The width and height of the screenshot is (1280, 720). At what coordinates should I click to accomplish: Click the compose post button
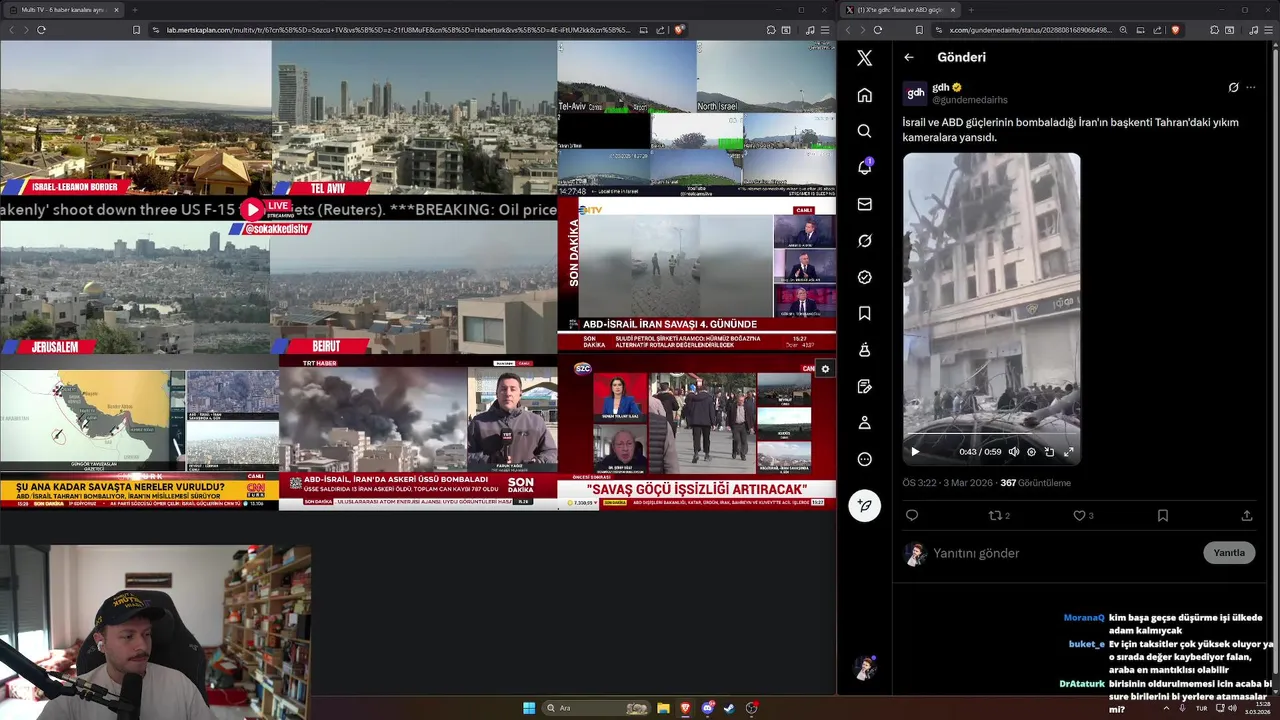click(x=865, y=505)
